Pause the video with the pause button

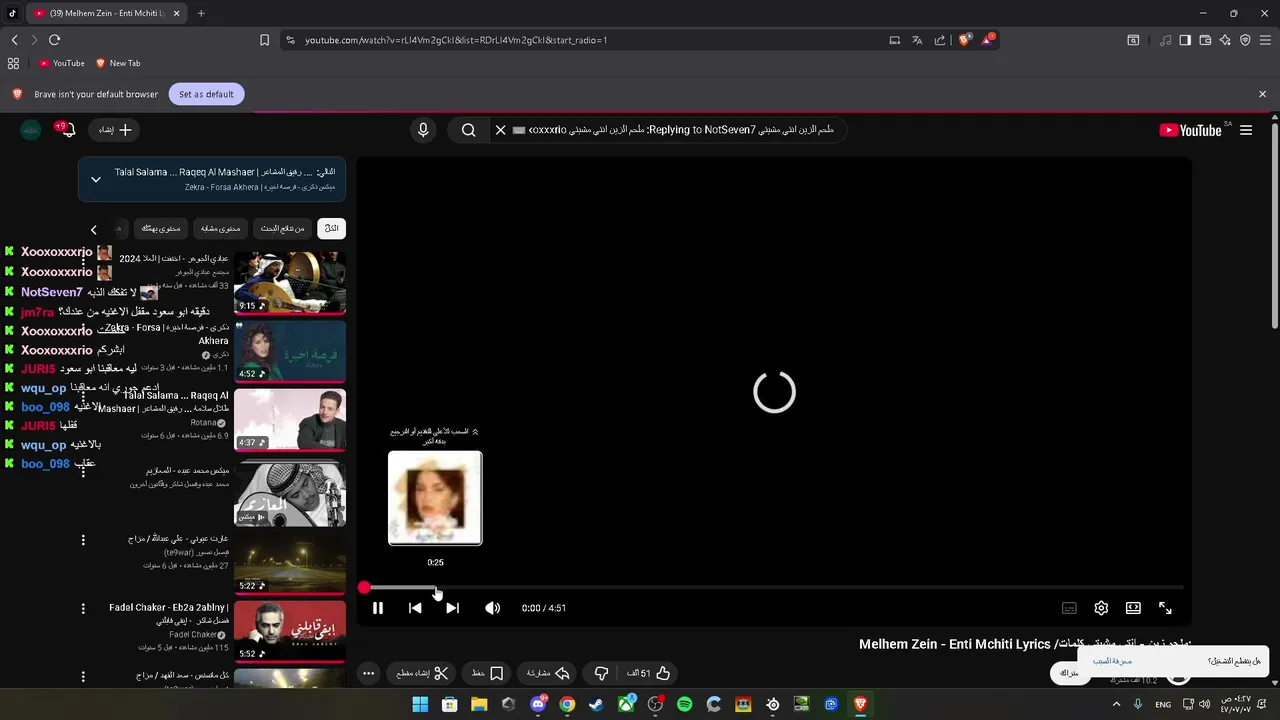coord(378,608)
